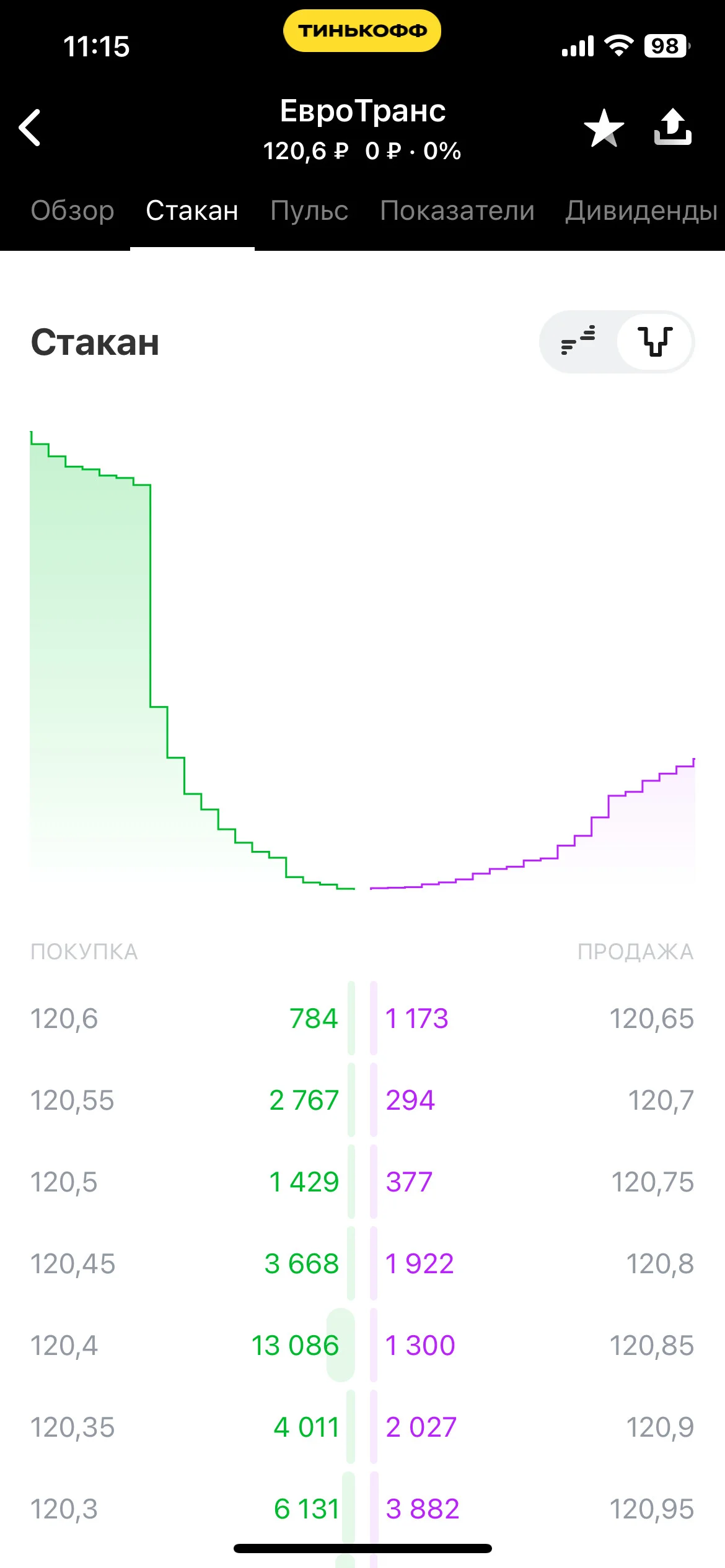Go to the Дивиденды tab
The image size is (725, 1568).
point(641,211)
